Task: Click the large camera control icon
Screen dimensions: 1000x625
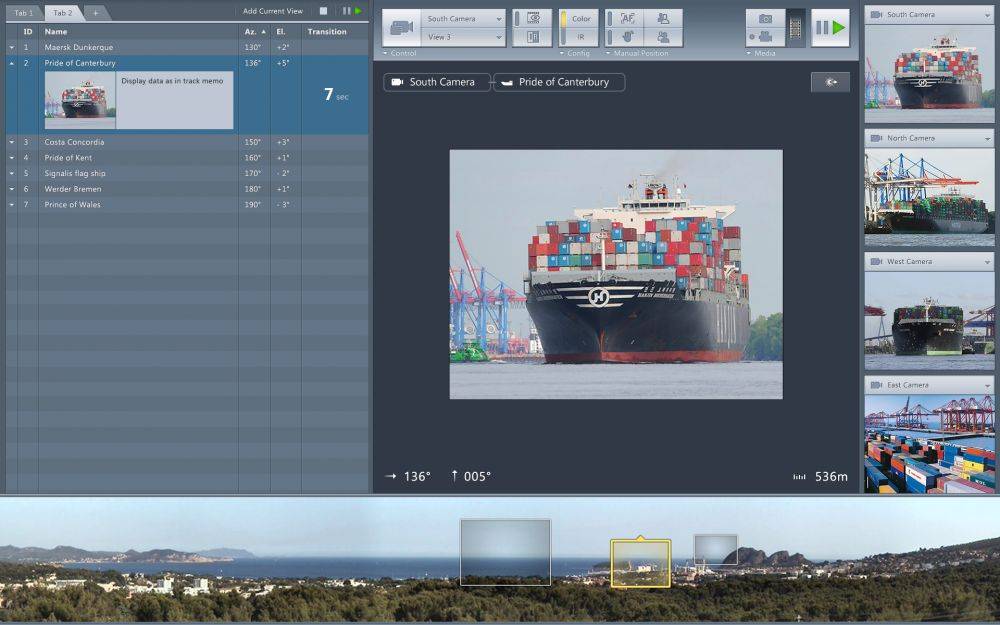Action: click(x=401, y=28)
